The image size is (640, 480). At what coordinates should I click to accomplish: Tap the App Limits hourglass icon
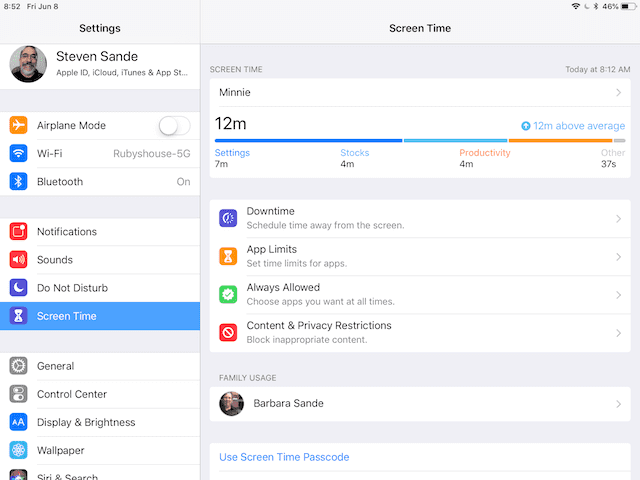coord(228,256)
